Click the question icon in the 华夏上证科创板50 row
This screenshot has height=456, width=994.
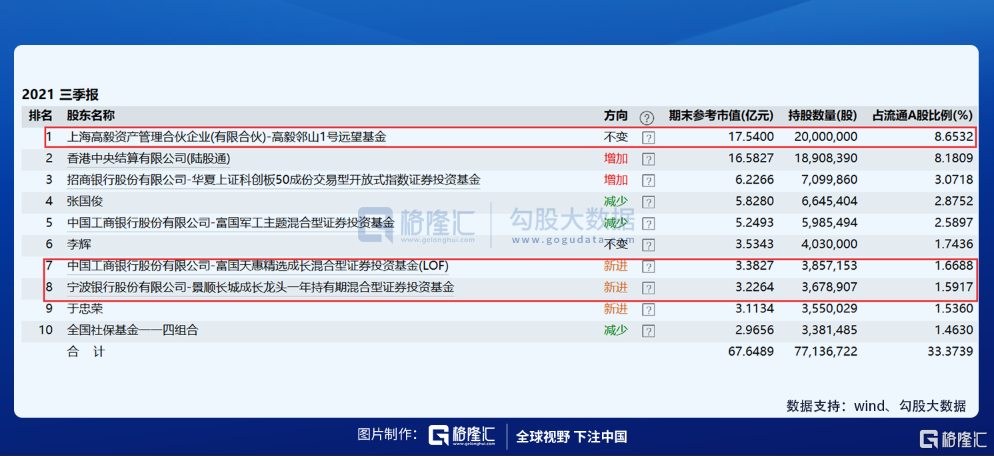[x=648, y=180]
